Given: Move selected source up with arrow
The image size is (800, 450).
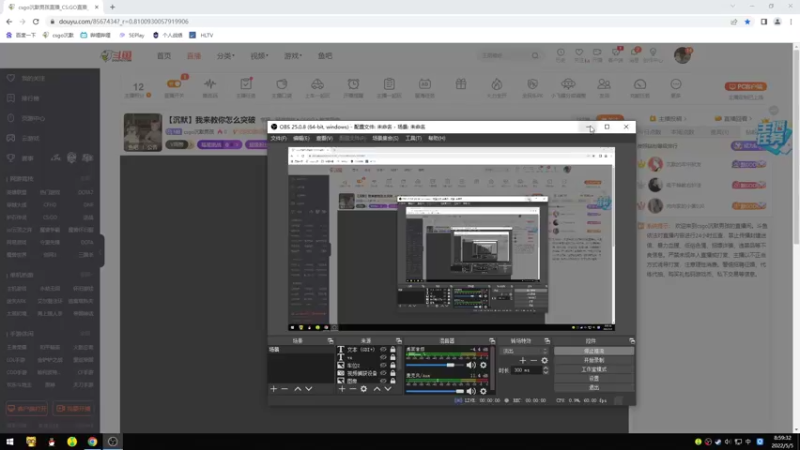Looking at the screenshot, I should 377,389.
